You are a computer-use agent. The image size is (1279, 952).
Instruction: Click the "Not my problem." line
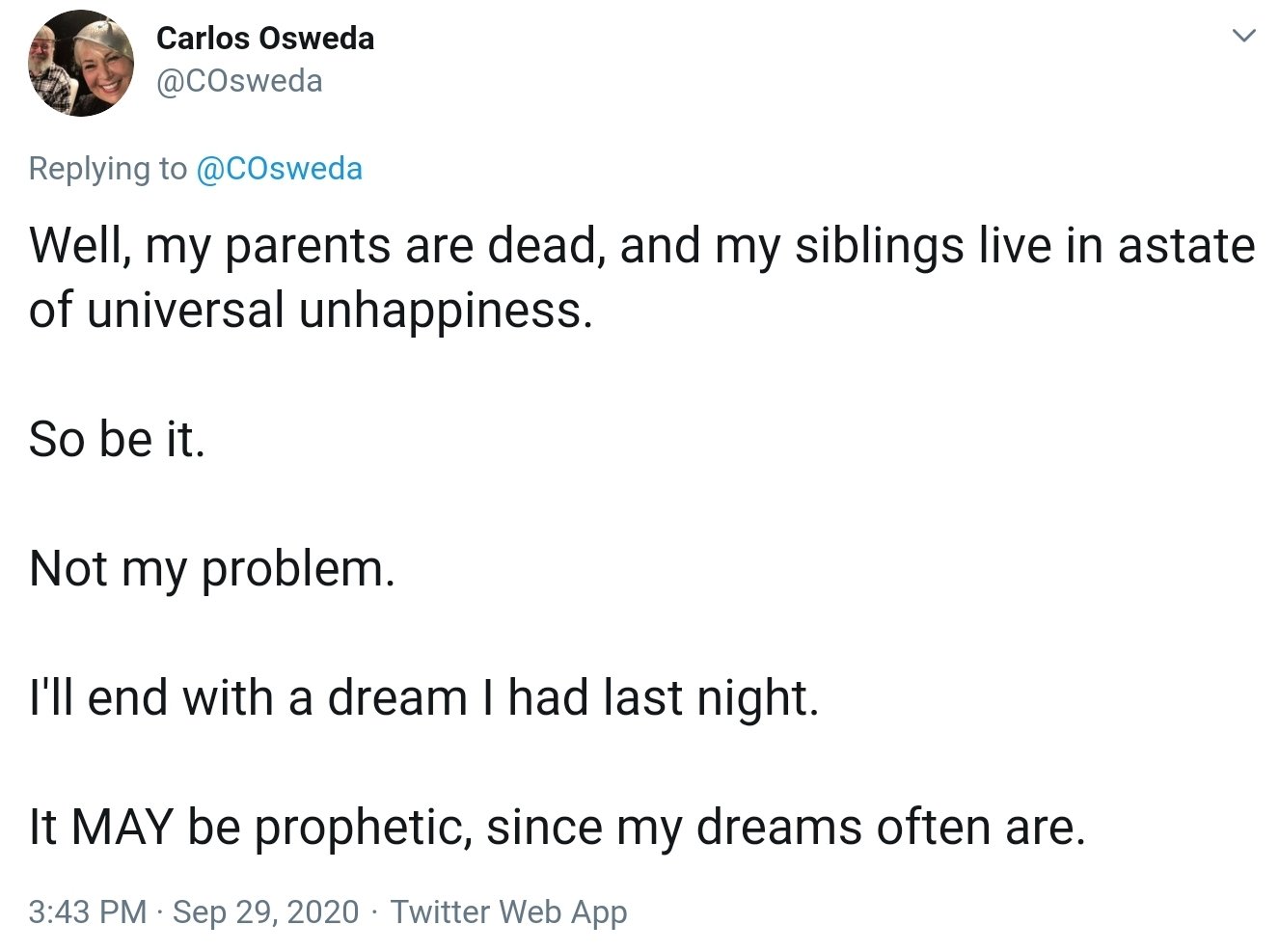[x=212, y=569]
